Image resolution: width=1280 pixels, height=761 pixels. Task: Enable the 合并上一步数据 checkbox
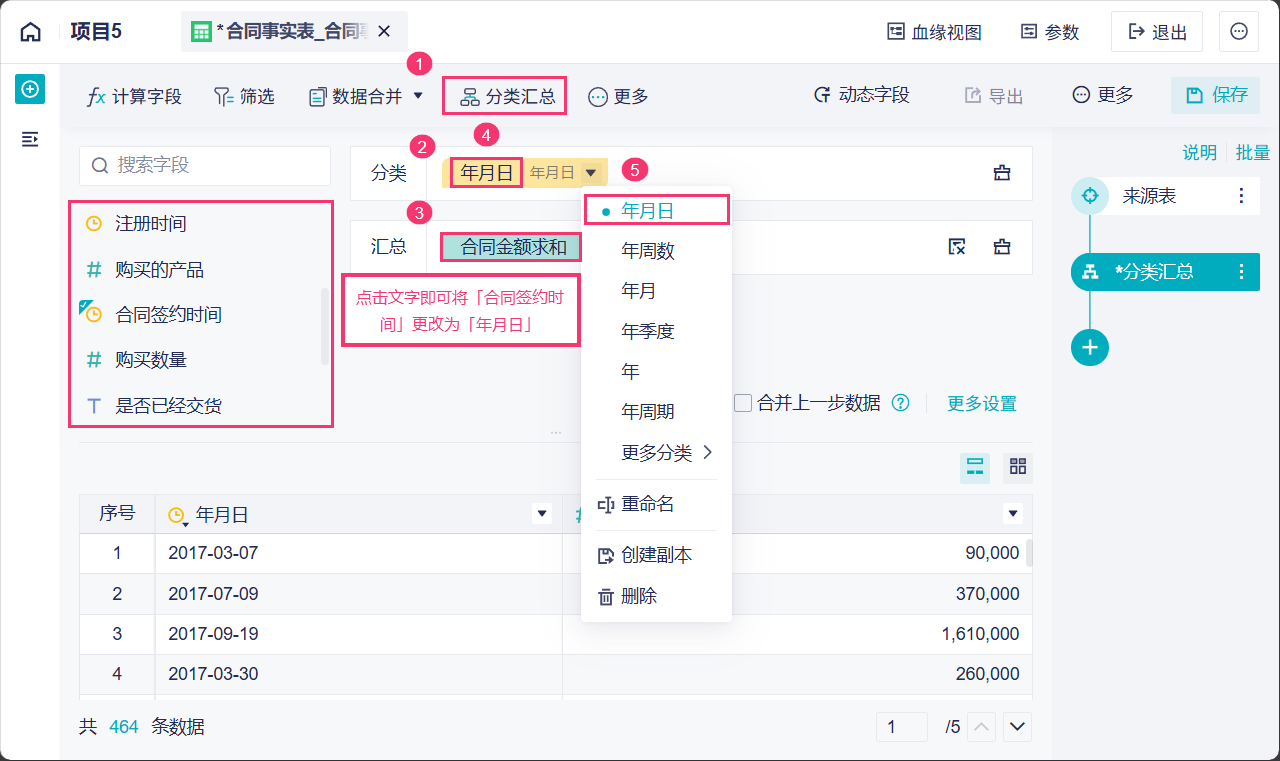click(743, 403)
